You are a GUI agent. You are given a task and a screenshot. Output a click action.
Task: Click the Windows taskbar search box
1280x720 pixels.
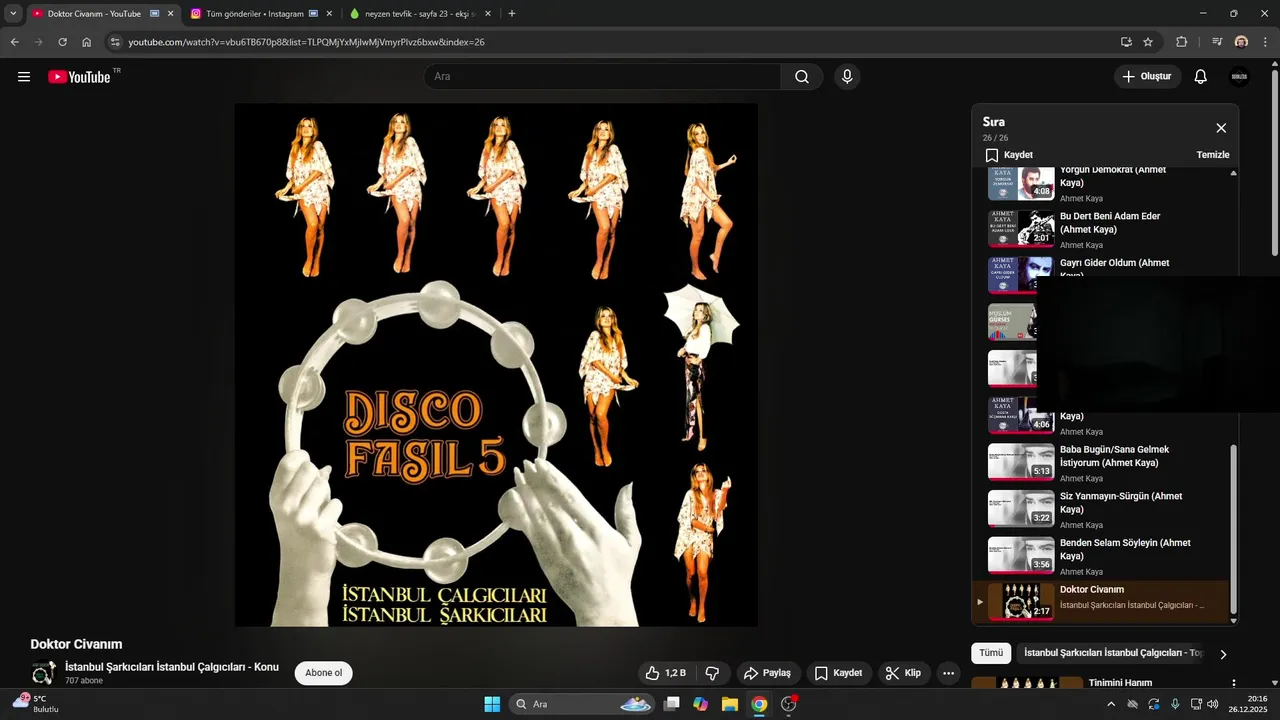point(581,704)
